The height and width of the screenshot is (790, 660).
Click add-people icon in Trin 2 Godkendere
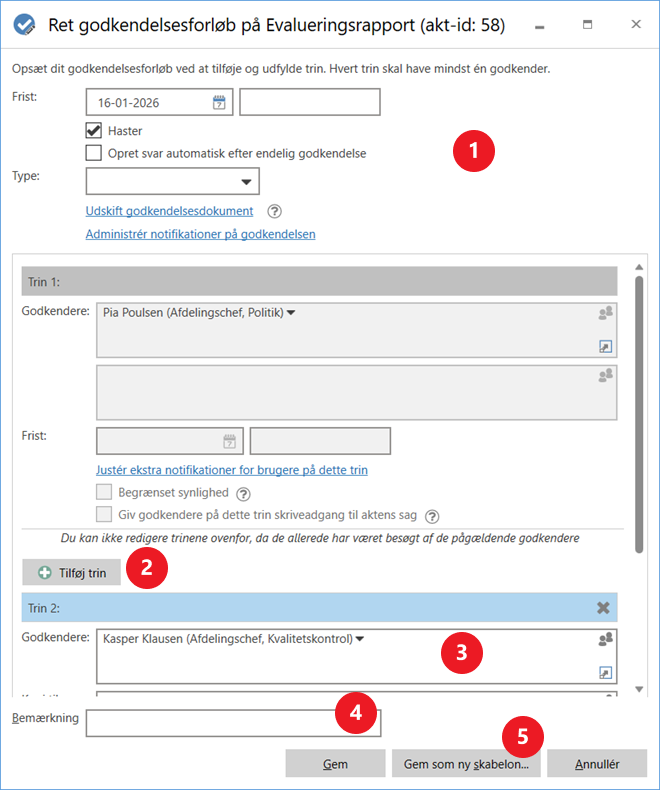(605, 638)
